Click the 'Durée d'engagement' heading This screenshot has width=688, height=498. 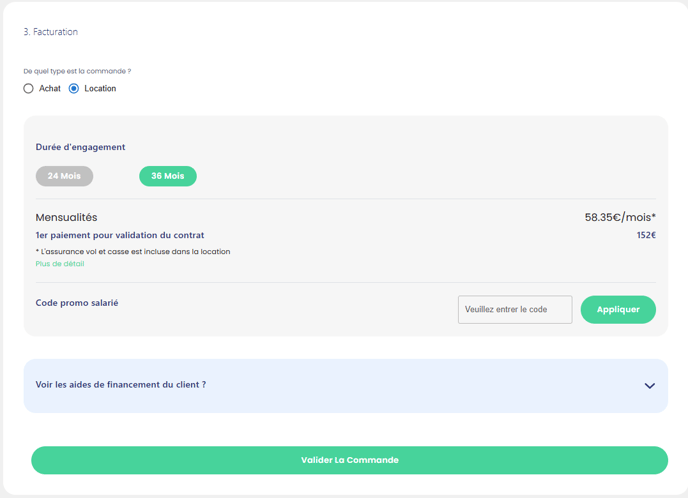coord(80,147)
